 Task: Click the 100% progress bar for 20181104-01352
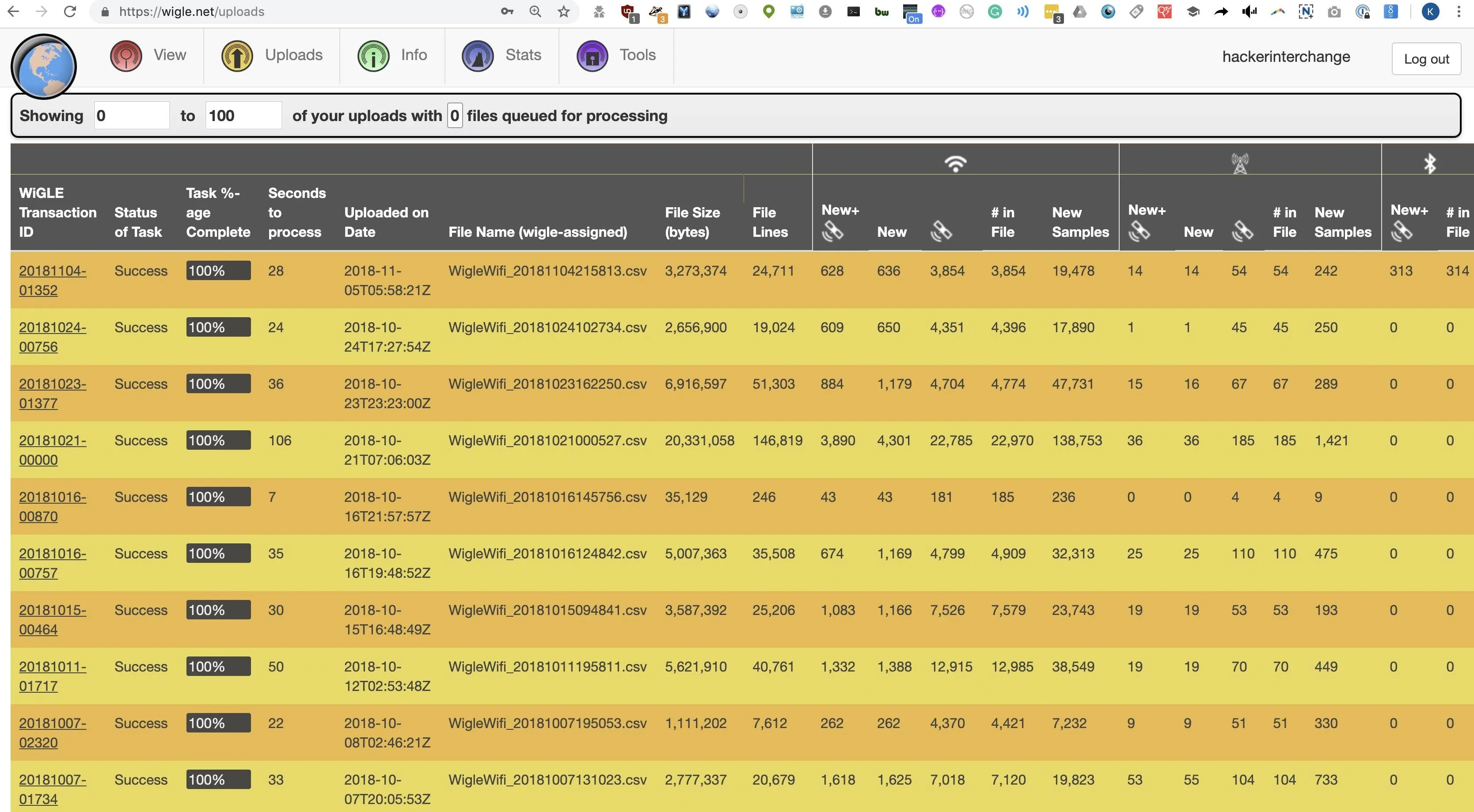pos(218,271)
